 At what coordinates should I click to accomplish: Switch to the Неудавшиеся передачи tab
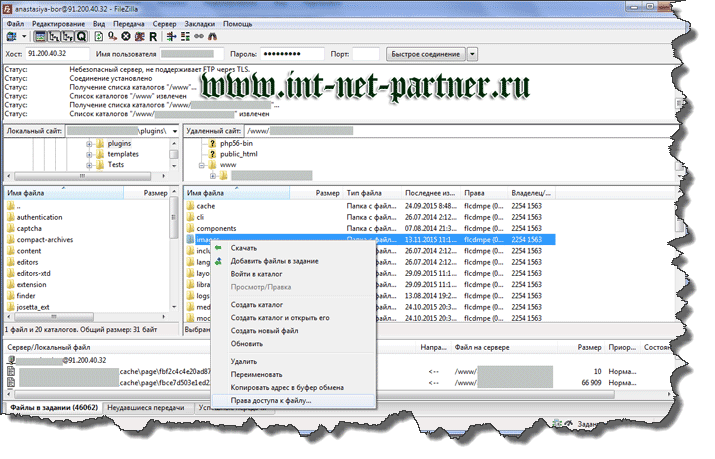tap(146, 407)
